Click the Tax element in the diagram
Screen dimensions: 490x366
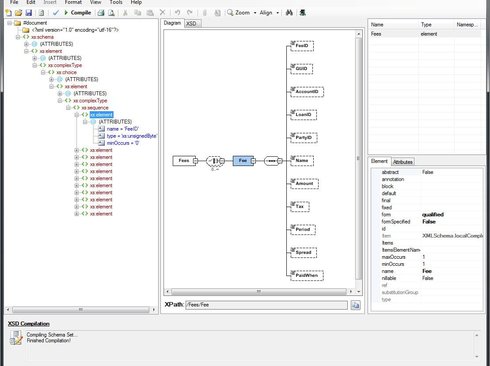(x=300, y=207)
